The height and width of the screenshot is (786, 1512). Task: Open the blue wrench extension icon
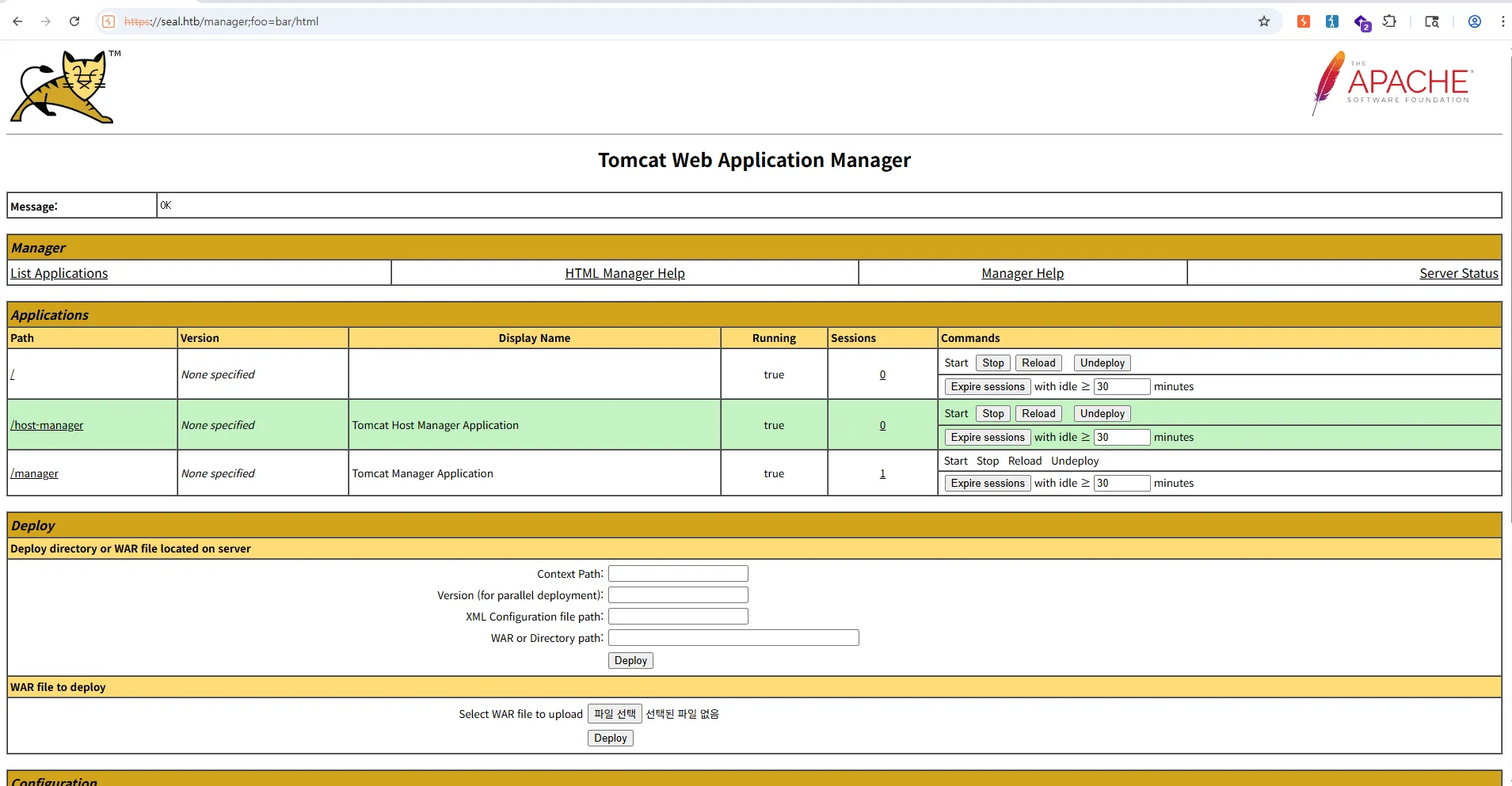(x=1332, y=21)
